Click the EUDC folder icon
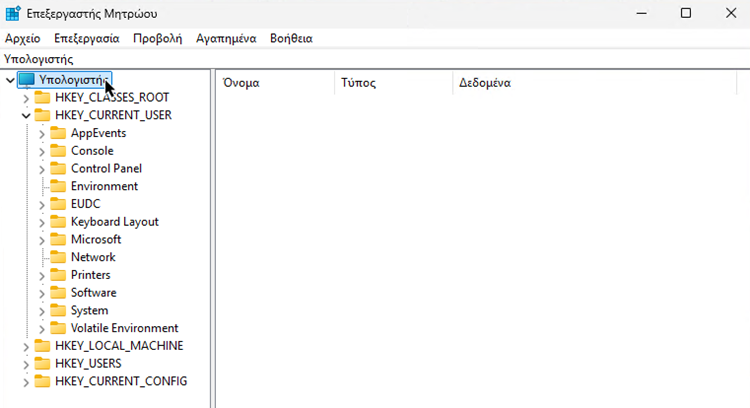This screenshot has width=750, height=408. (x=58, y=204)
